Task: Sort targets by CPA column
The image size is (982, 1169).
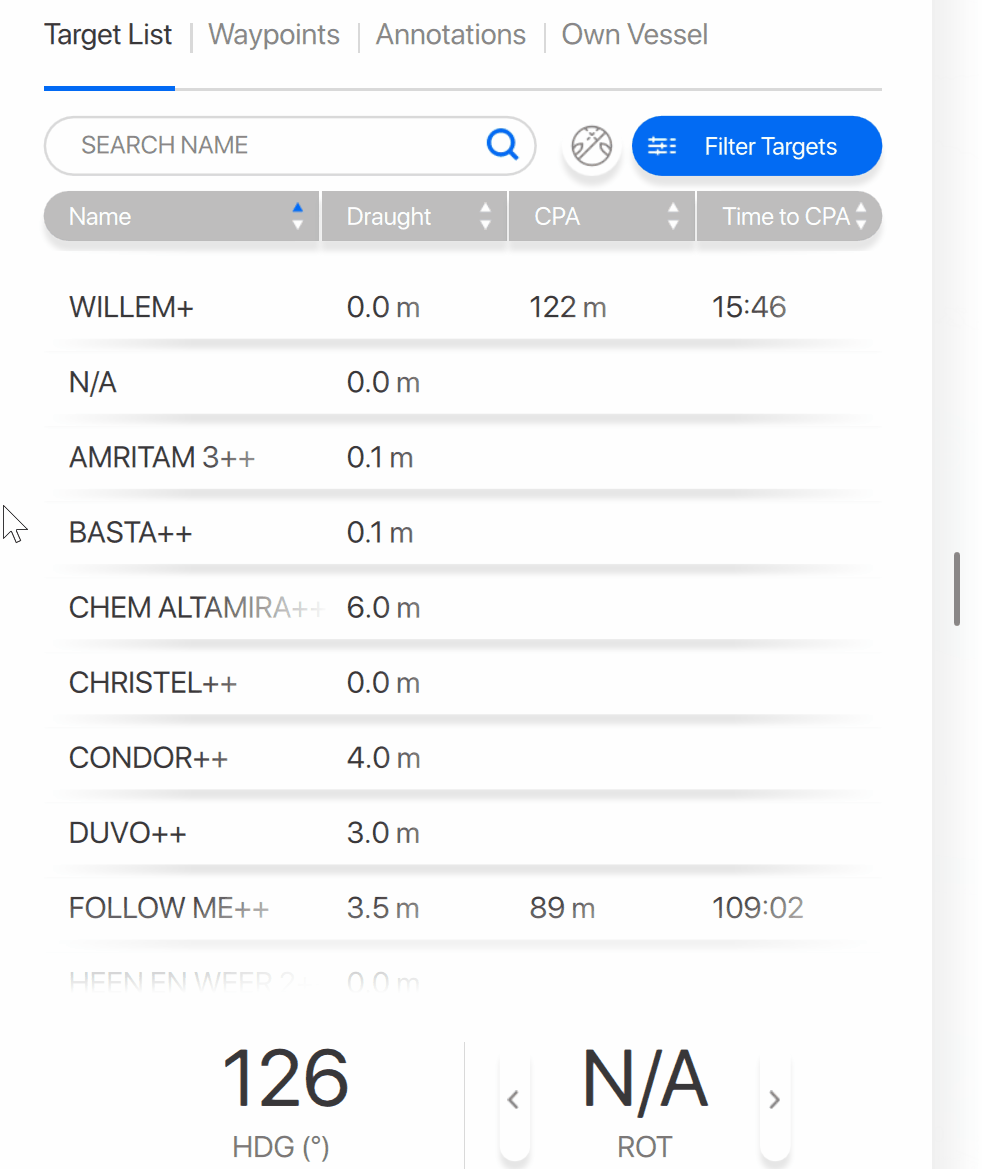Action: (x=601, y=217)
